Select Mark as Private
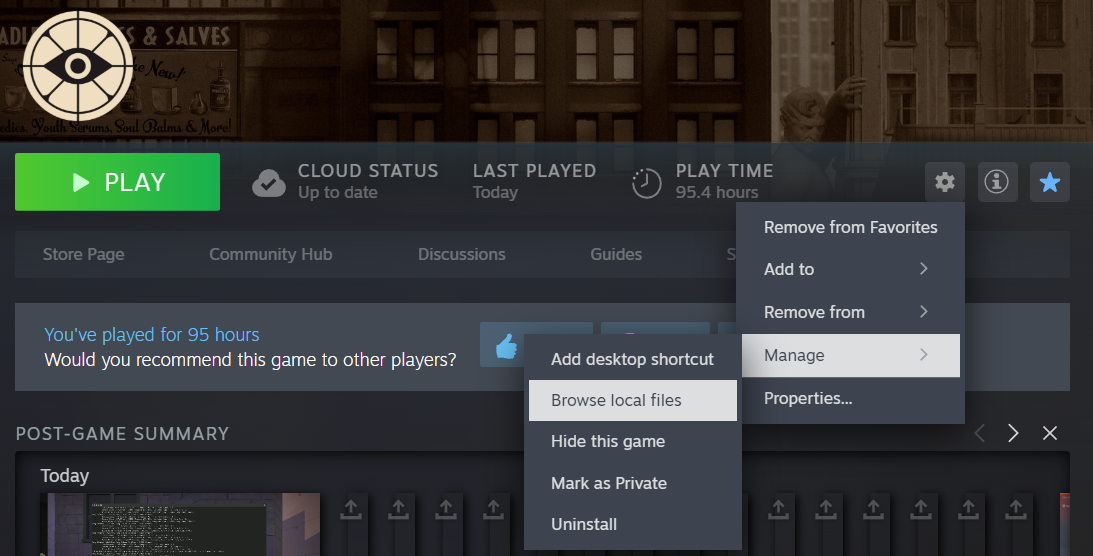The height and width of the screenshot is (556, 1093). [632, 484]
